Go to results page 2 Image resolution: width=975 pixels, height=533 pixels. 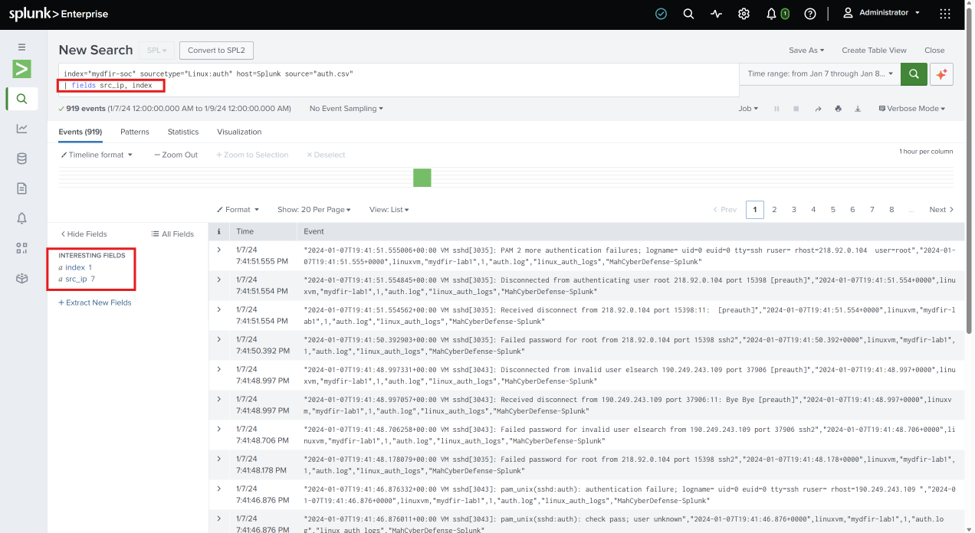coord(774,210)
